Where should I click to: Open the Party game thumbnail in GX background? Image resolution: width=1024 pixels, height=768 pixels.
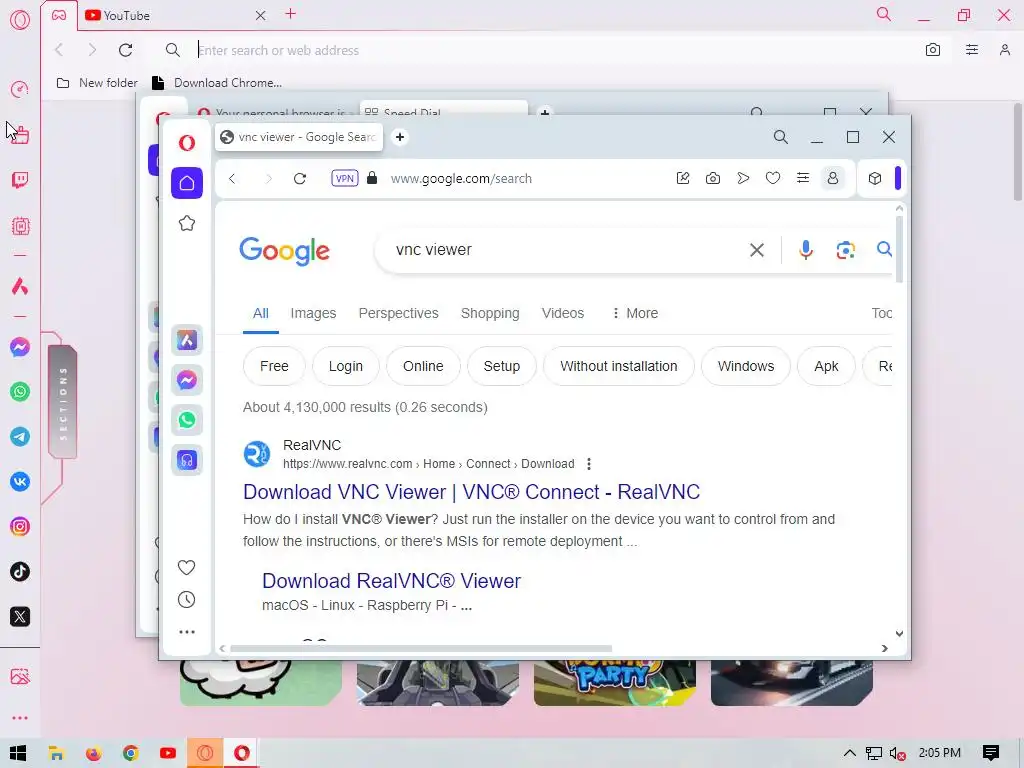click(x=615, y=683)
